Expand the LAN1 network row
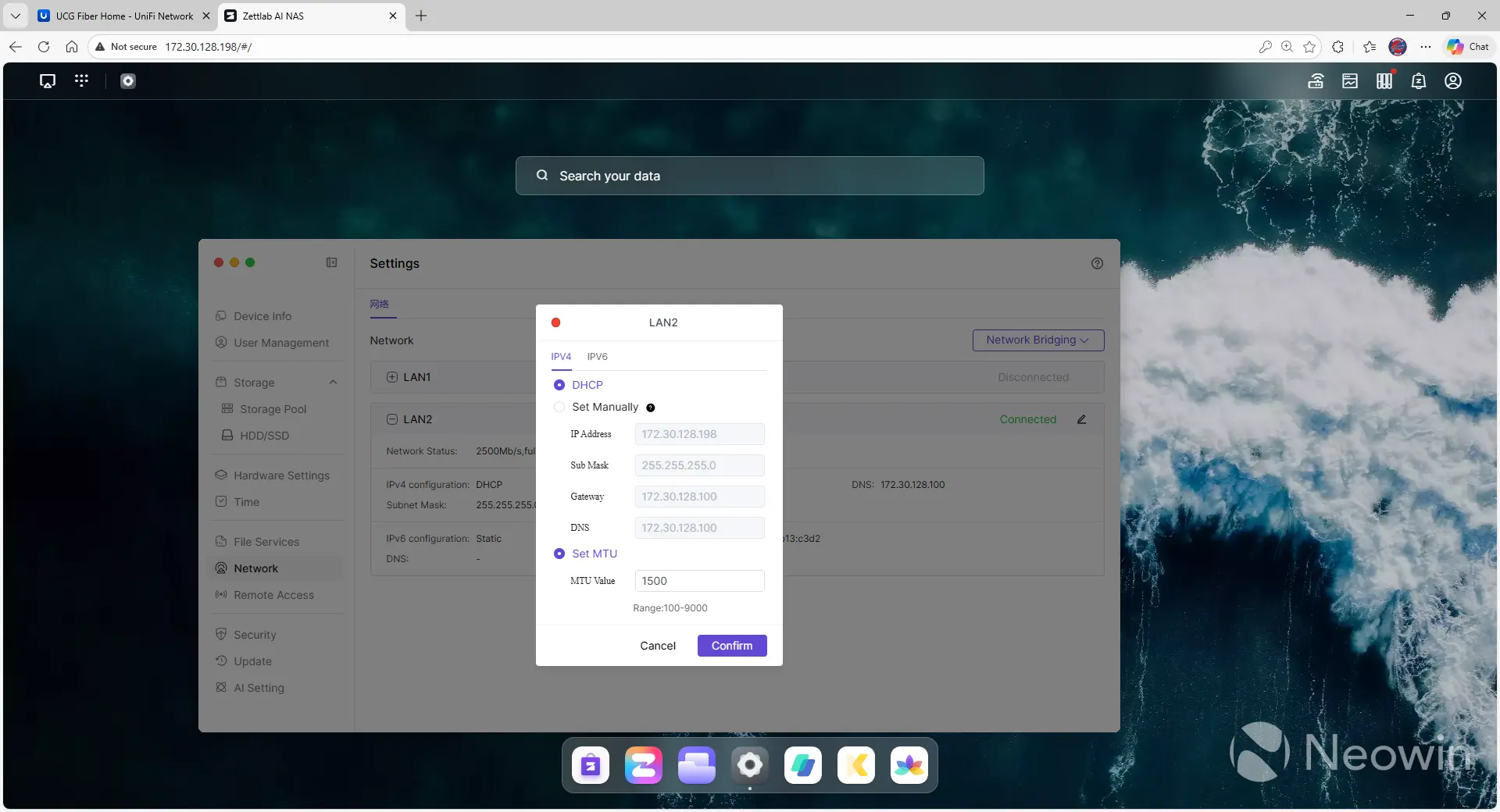 click(x=392, y=377)
